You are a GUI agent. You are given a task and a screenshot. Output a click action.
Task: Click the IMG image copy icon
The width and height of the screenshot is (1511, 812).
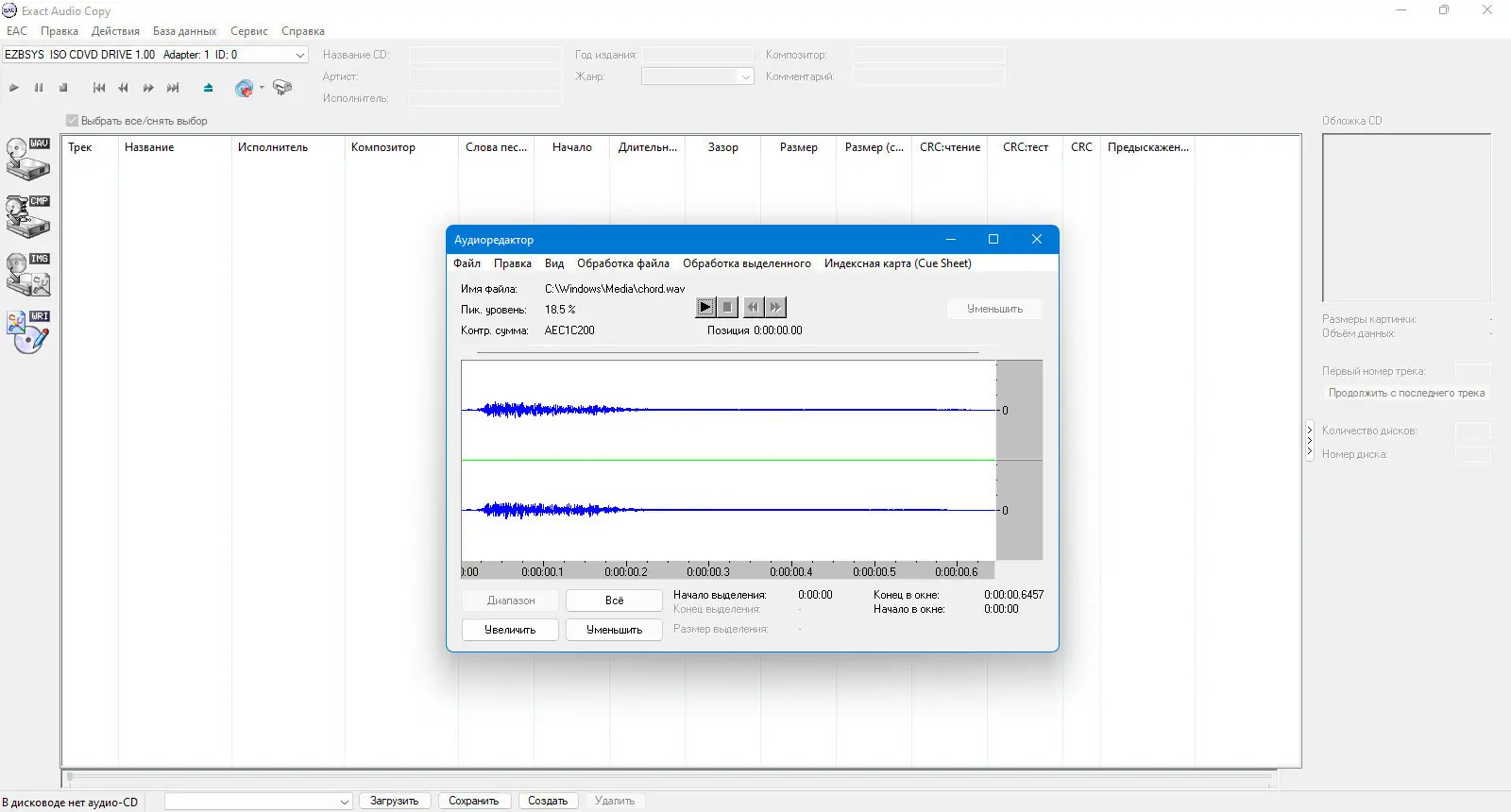pos(28,275)
